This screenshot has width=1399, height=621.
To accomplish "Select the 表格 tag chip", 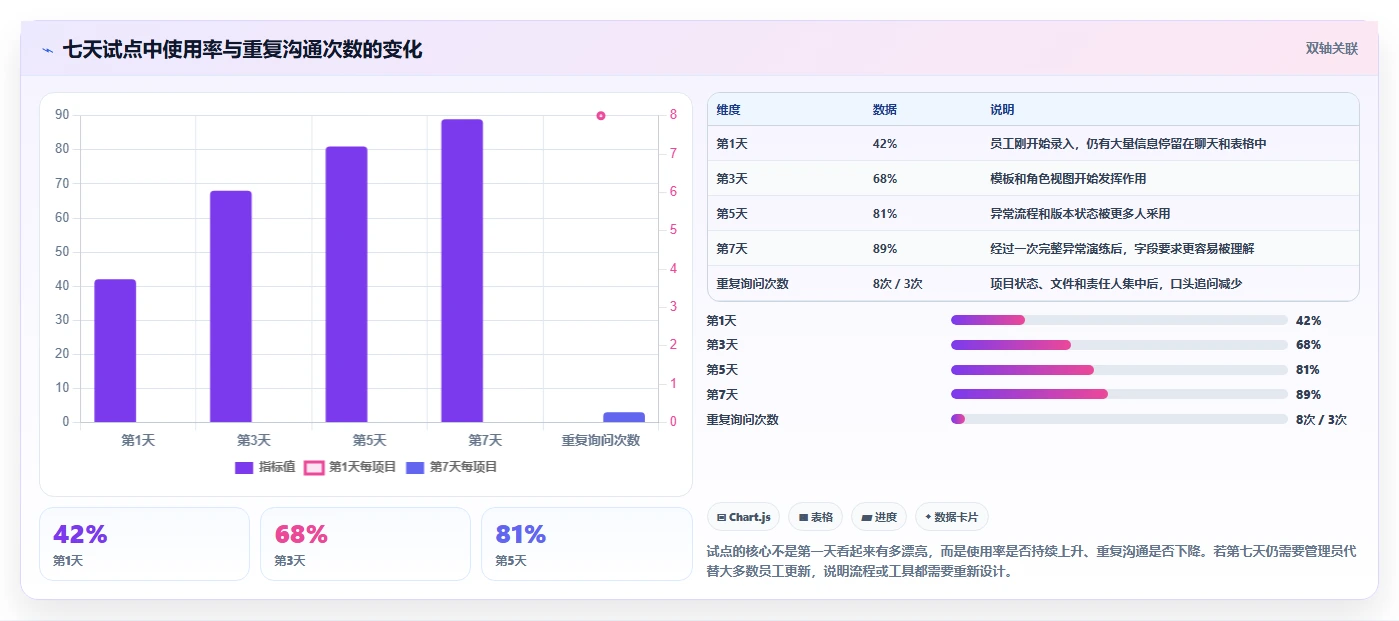I will [x=815, y=517].
